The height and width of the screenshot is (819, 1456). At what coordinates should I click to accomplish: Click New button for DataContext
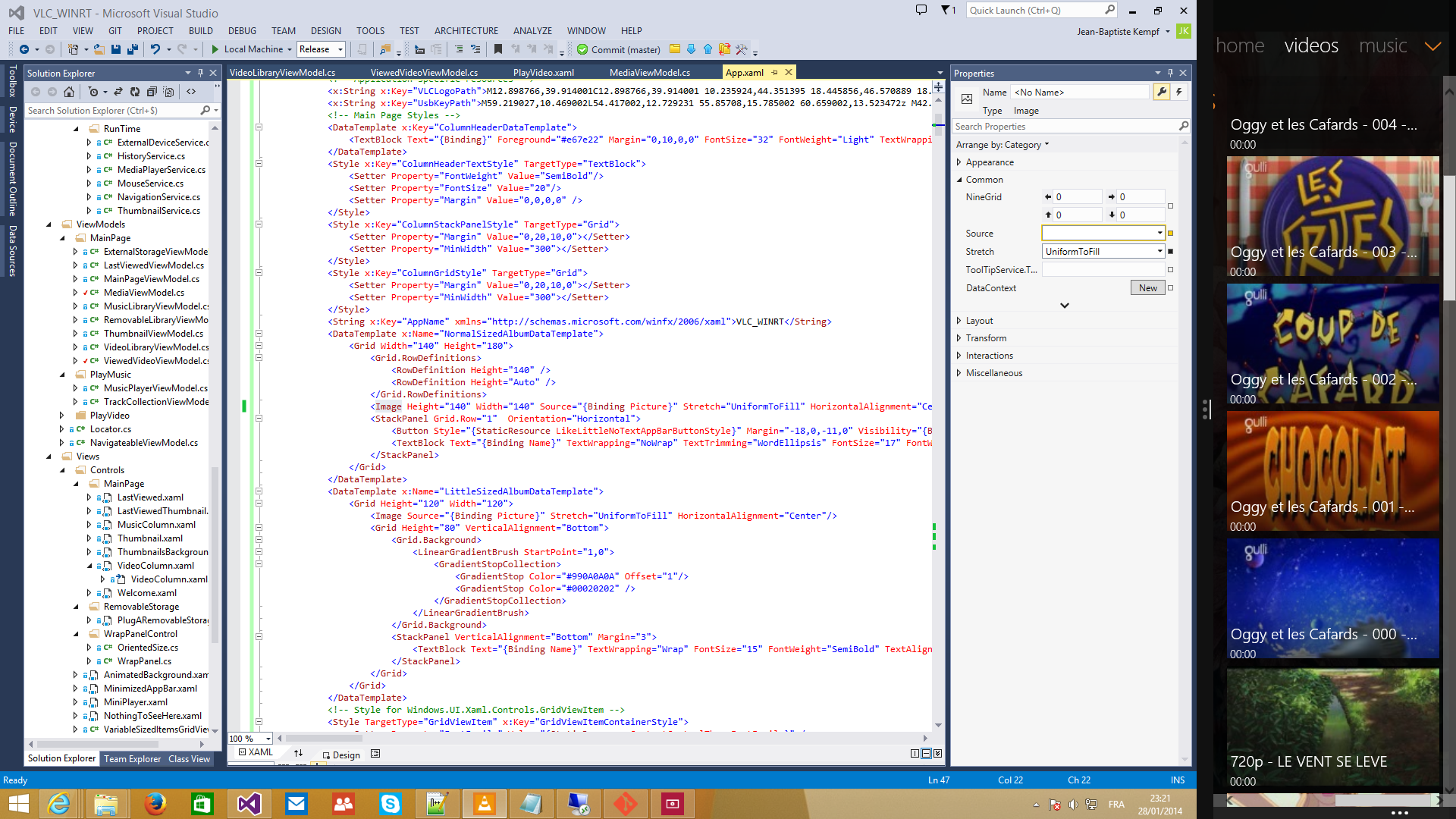click(x=1147, y=288)
